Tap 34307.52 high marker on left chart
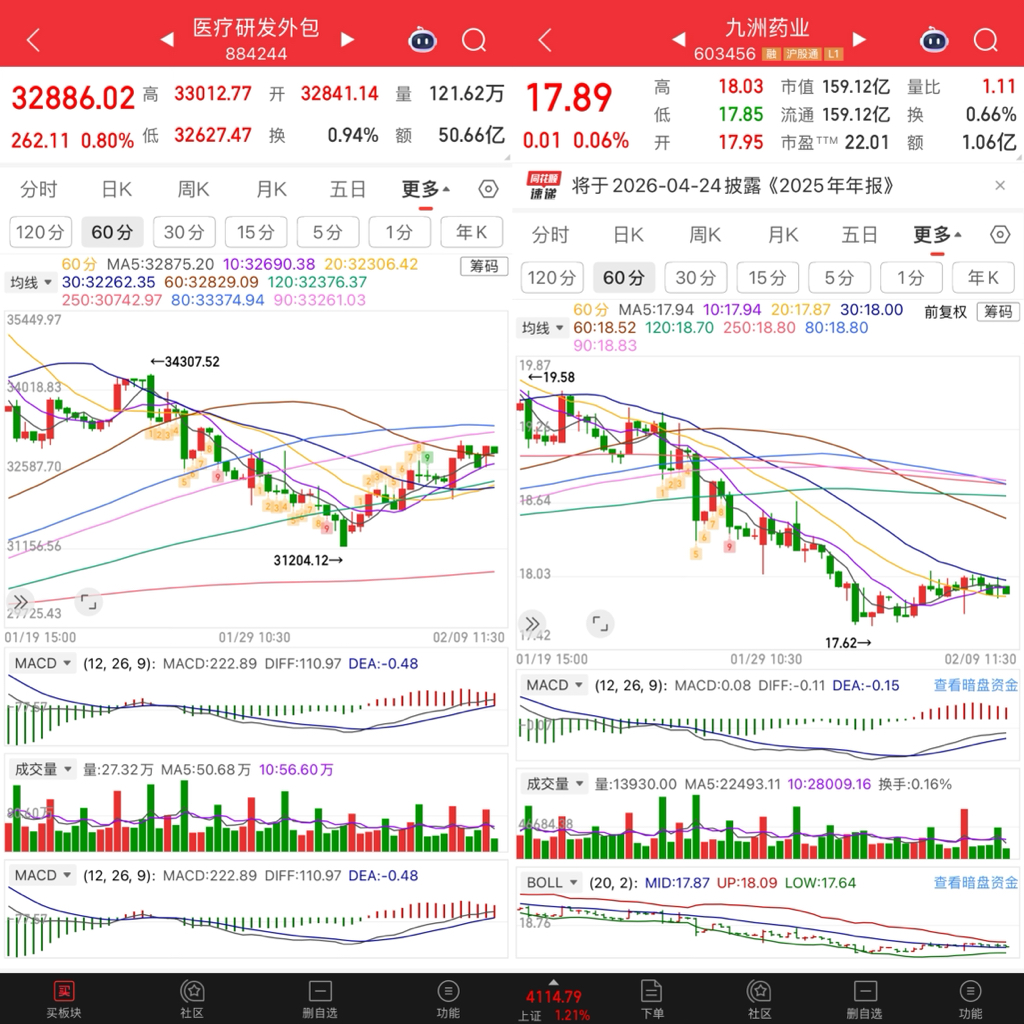1024x1024 pixels. (185, 361)
